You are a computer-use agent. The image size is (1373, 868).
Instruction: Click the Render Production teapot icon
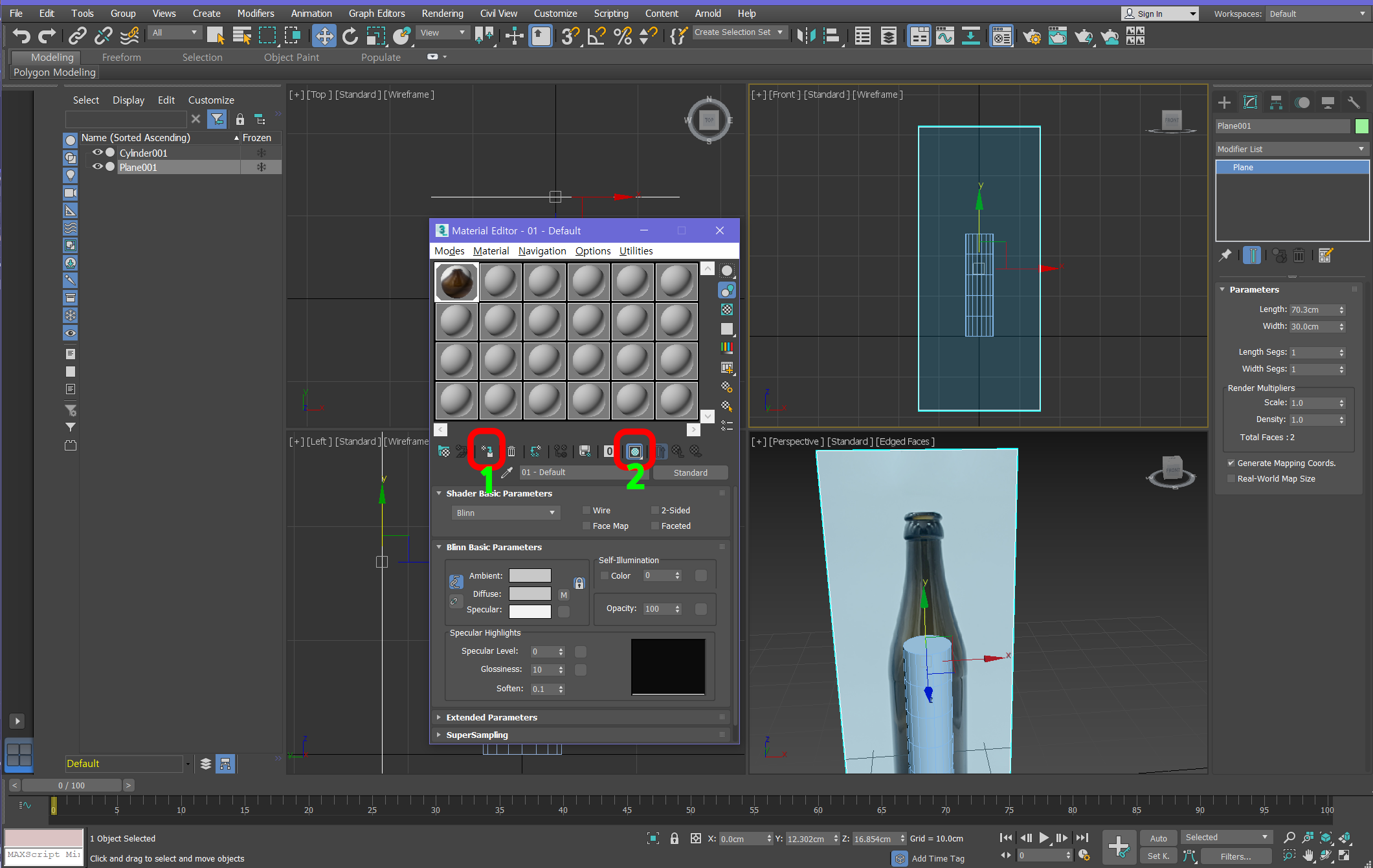click(x=1083, y=36)
